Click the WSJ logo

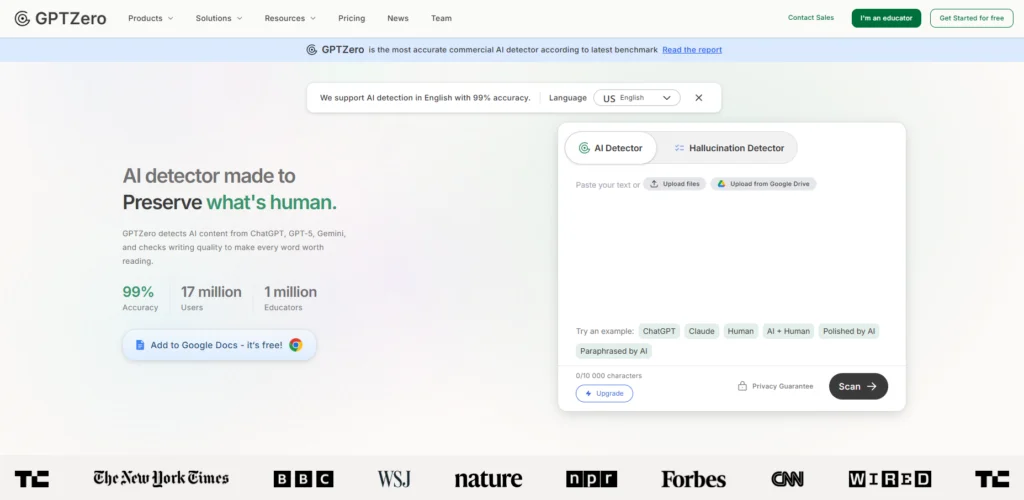[394, 479]
